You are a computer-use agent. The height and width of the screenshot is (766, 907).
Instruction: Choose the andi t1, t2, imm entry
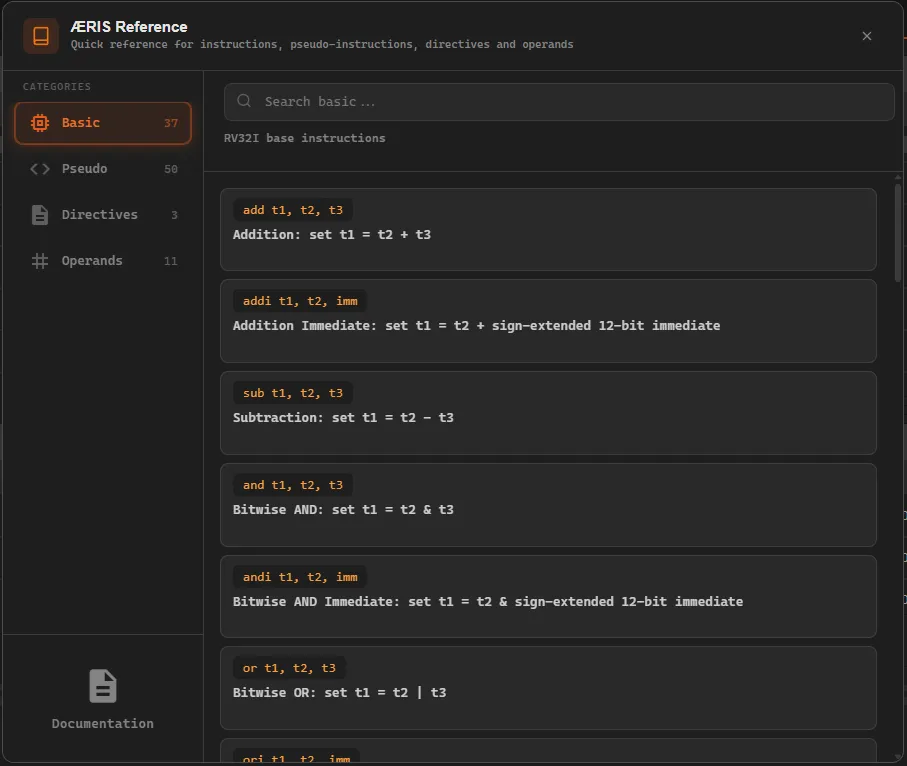click(x=548, y=596)
